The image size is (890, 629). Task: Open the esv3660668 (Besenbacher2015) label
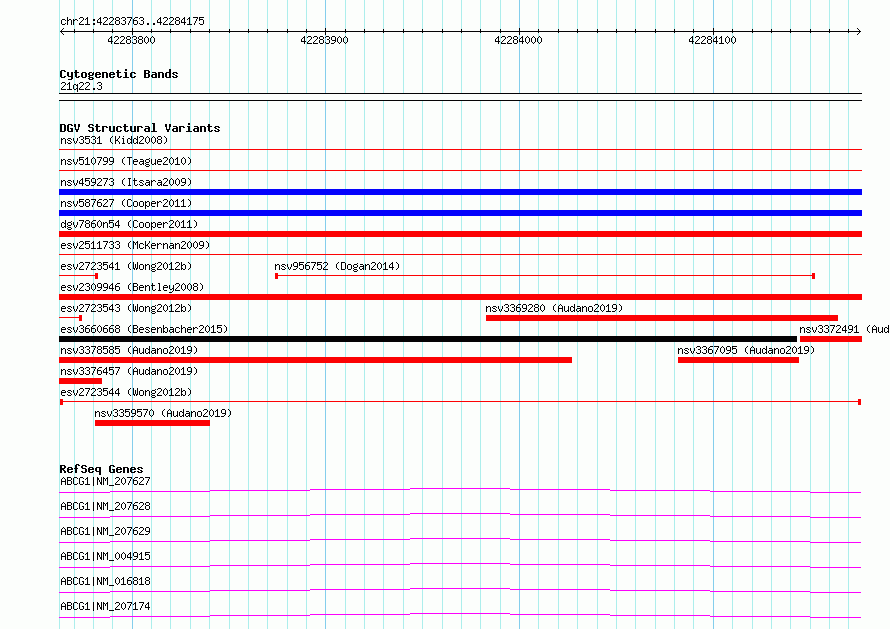(144, 329)
